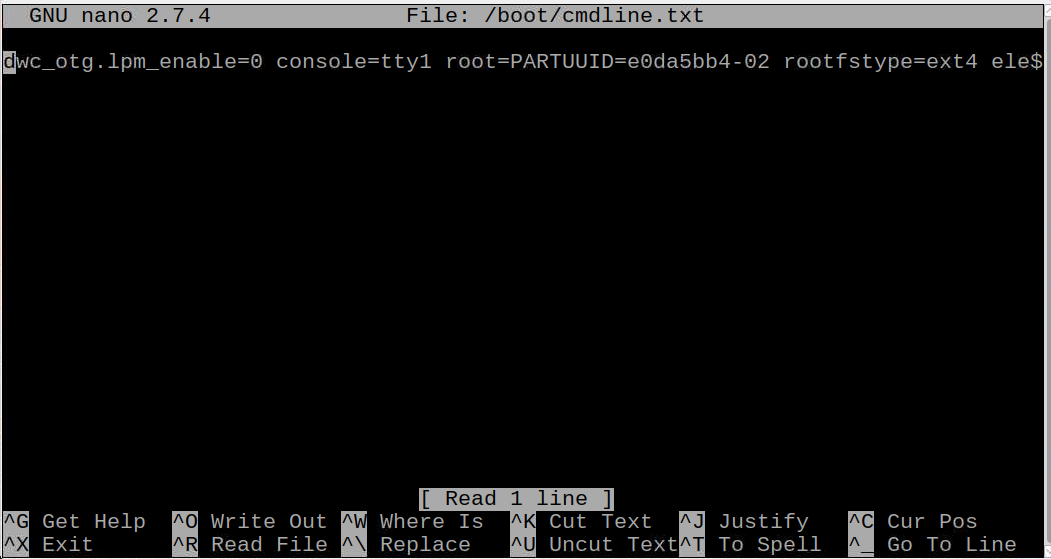1051x559 pixels.
Task: Click the GNU nano 2.7.4 version label
Action: [120, 15]
